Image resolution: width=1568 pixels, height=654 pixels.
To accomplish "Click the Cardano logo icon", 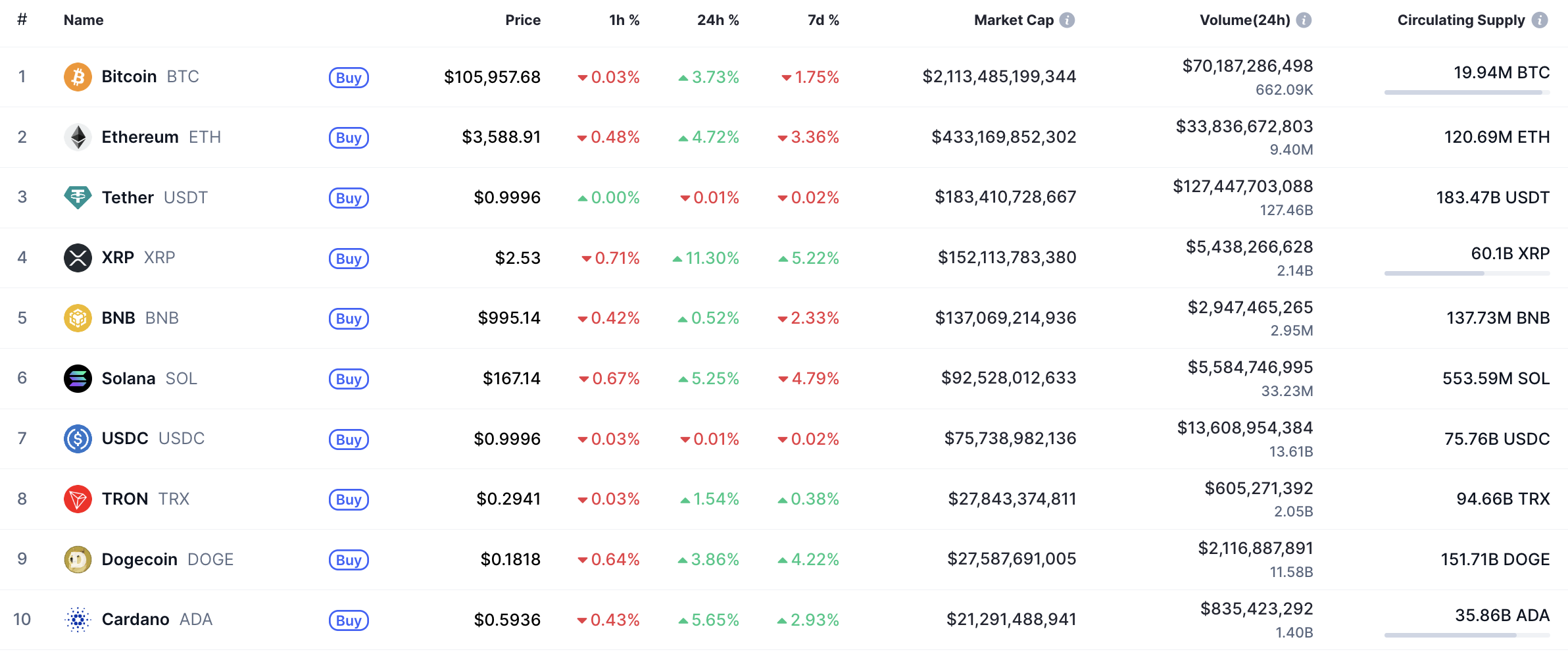I will coord(78,620).
